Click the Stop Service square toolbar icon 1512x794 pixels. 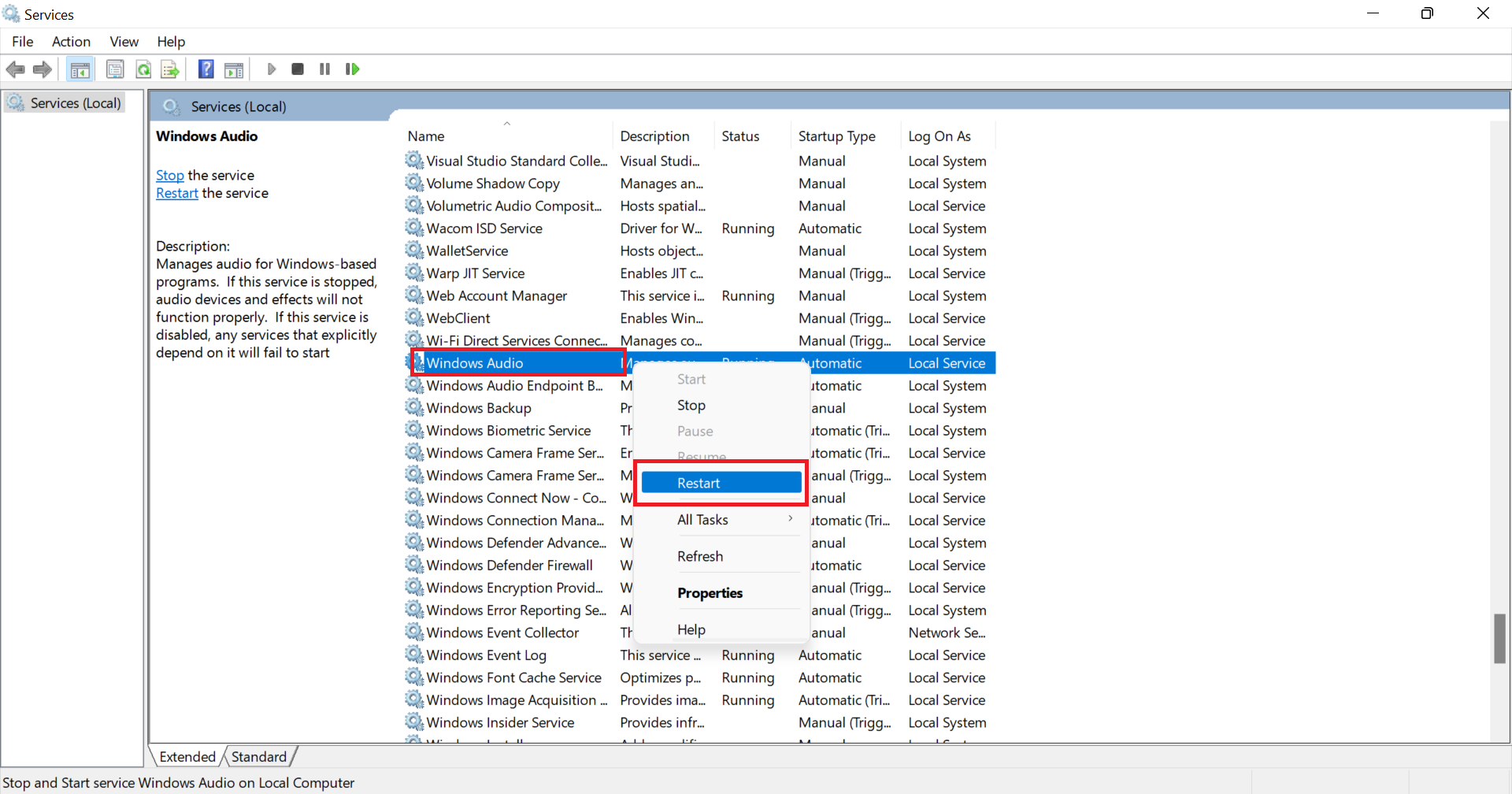(x=298, y=69)
